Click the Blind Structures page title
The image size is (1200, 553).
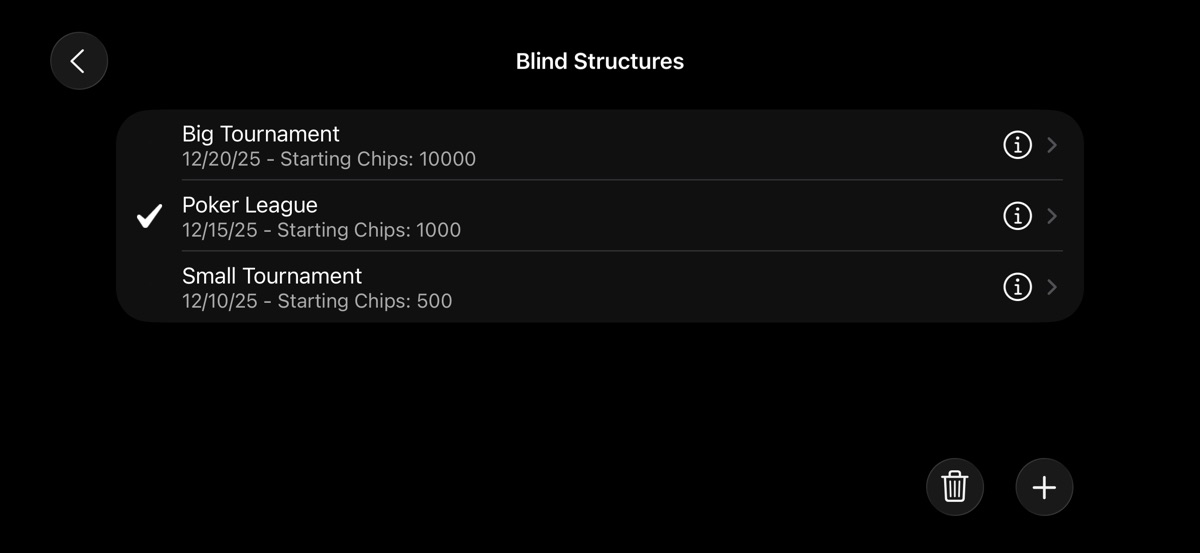click(600, 61)
